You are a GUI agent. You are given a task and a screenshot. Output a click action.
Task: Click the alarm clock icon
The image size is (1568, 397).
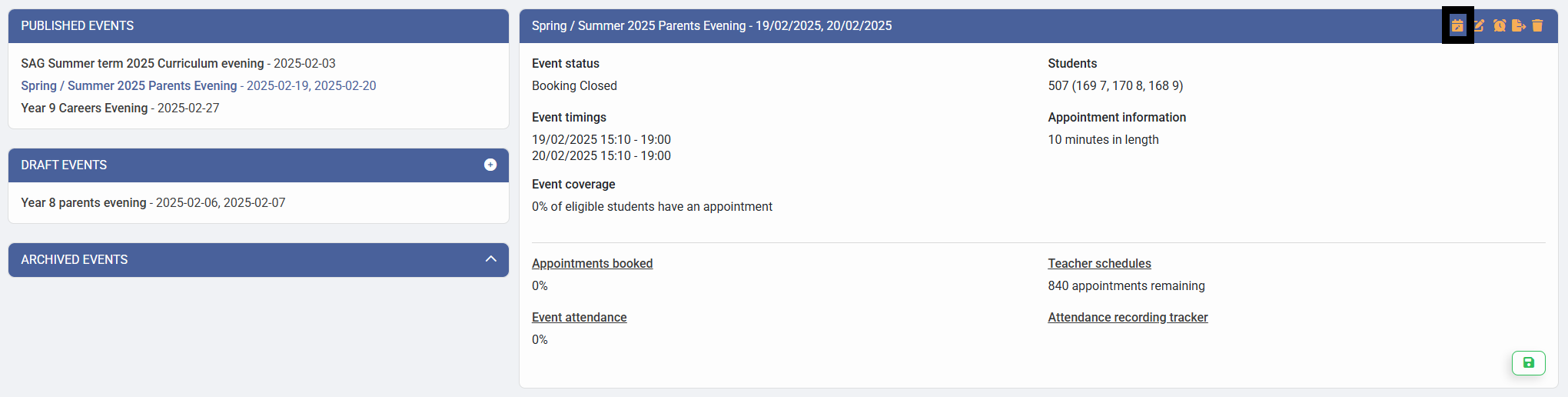(1499, 25)
